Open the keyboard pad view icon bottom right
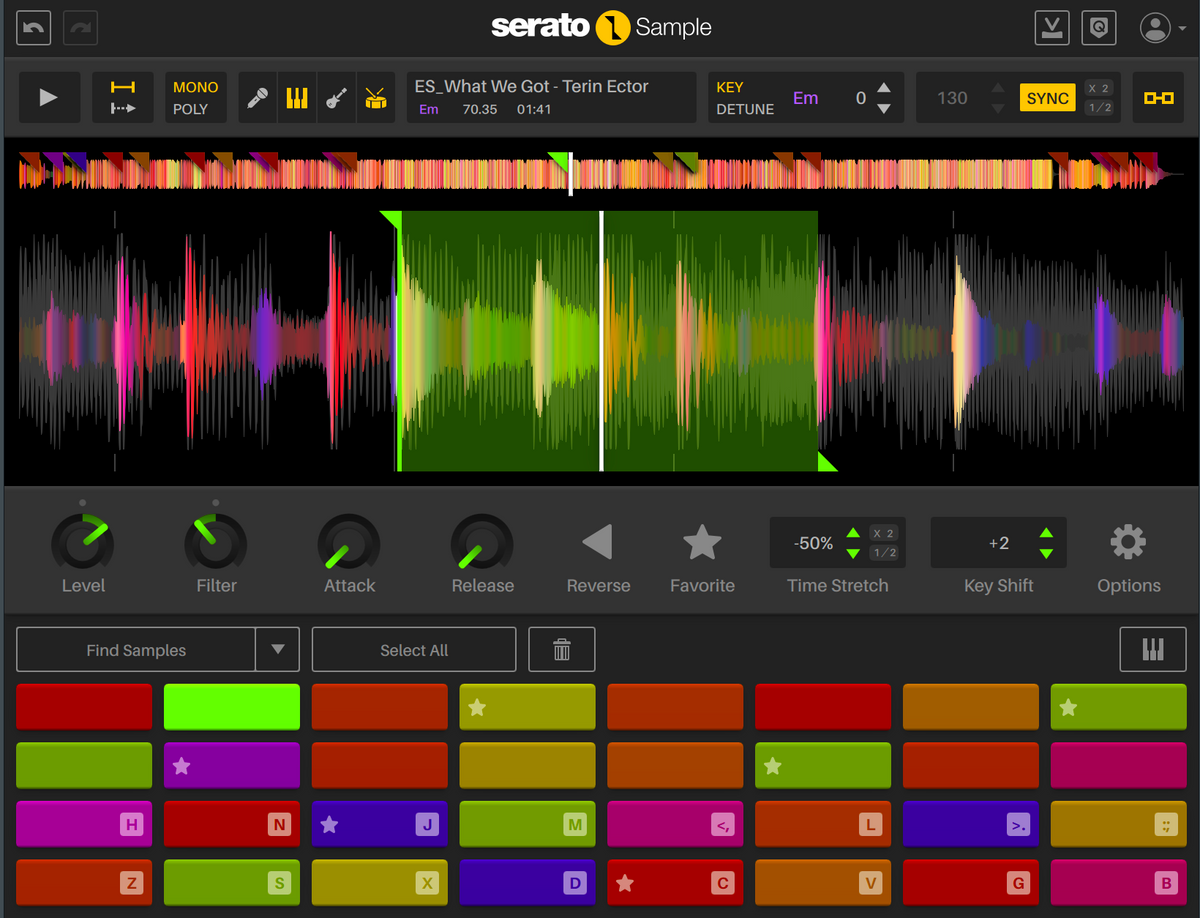The width and height of the screenshot is (1200, 918). [x=1153, y=649]
